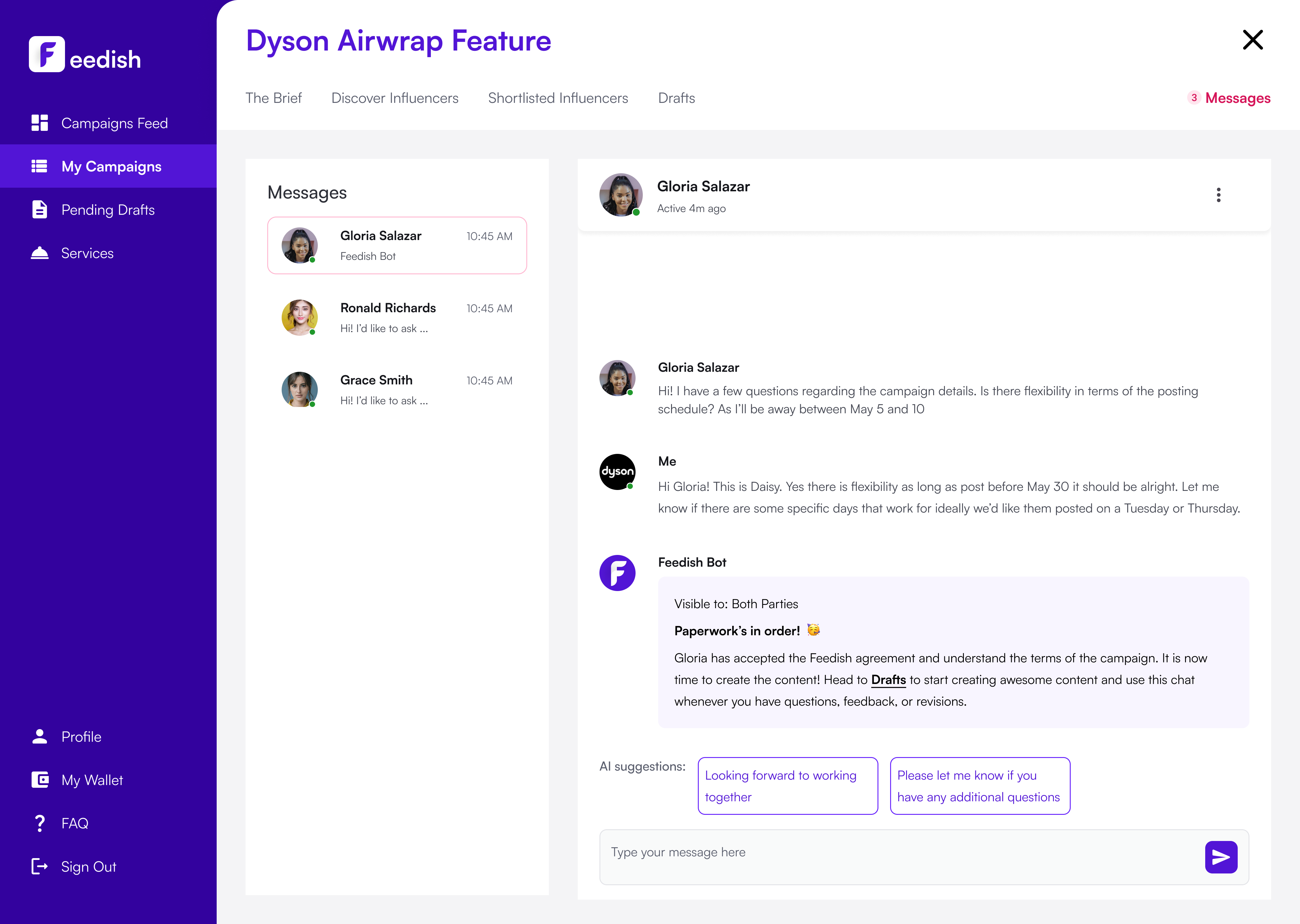
Task: Open the Drafts tab
Action: tap(676, 98)
